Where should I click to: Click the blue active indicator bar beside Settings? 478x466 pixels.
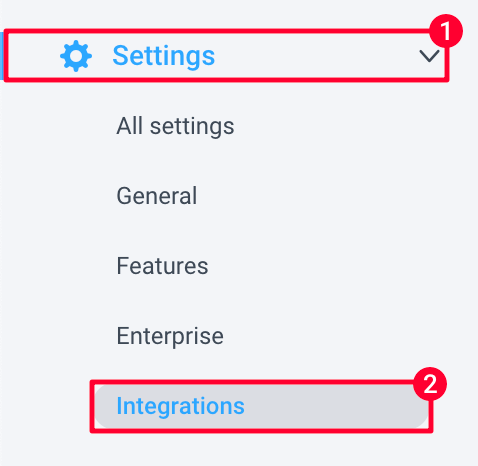(2, 56)
